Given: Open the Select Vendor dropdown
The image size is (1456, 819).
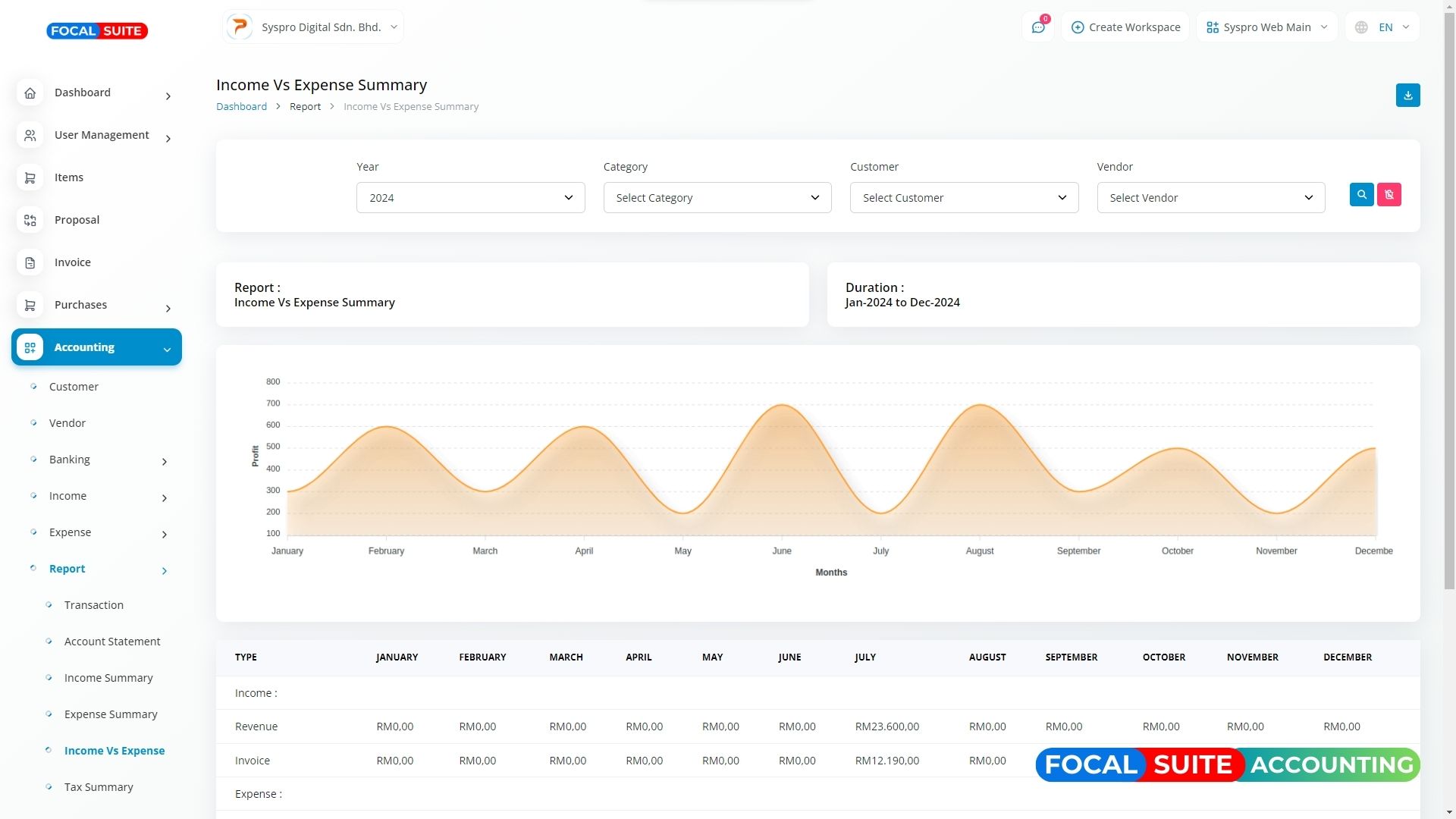Looking at the screenshot, I should click(x=1210, y=198).
